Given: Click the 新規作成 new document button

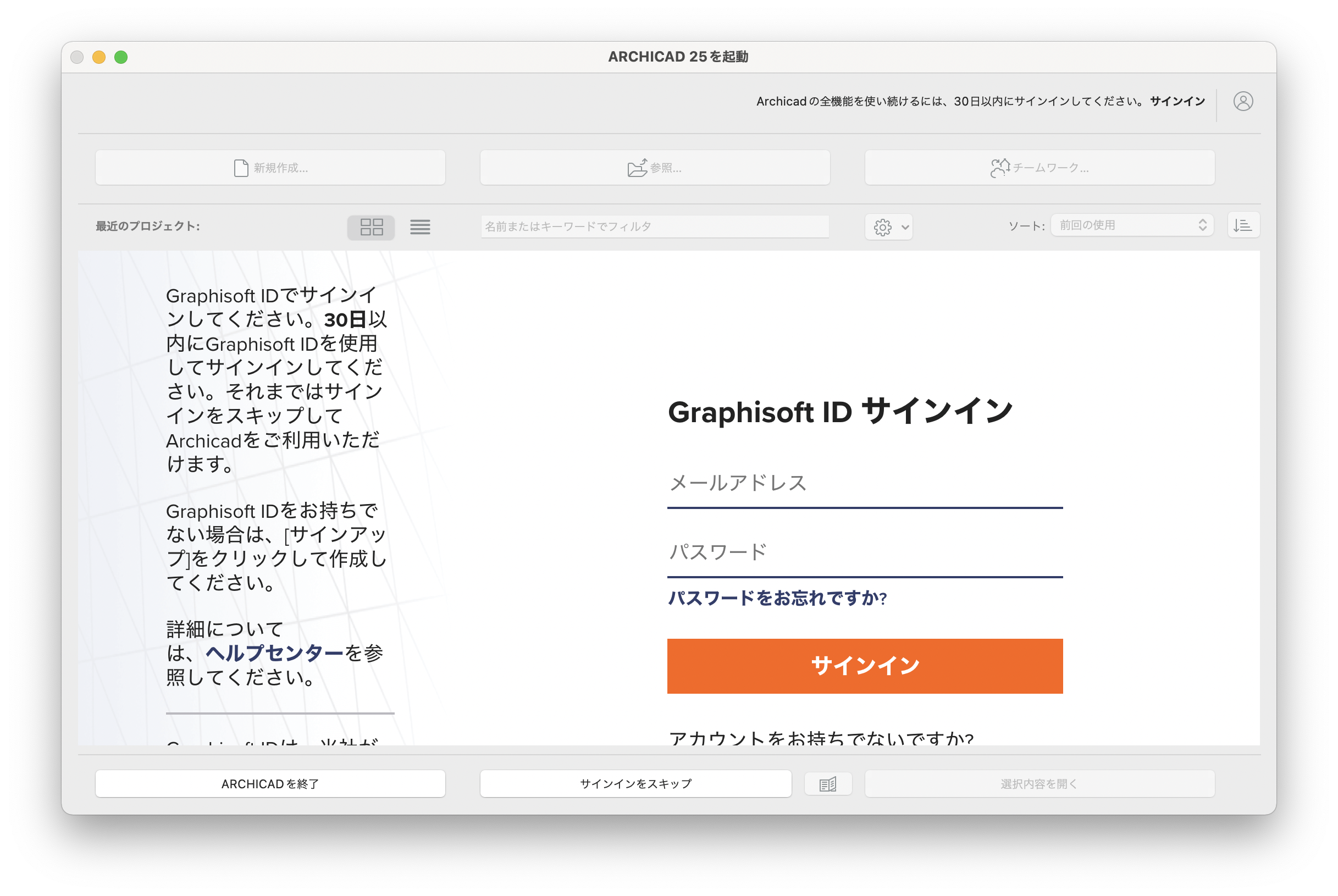Looking at the screenshot, I should pos(270,168).
